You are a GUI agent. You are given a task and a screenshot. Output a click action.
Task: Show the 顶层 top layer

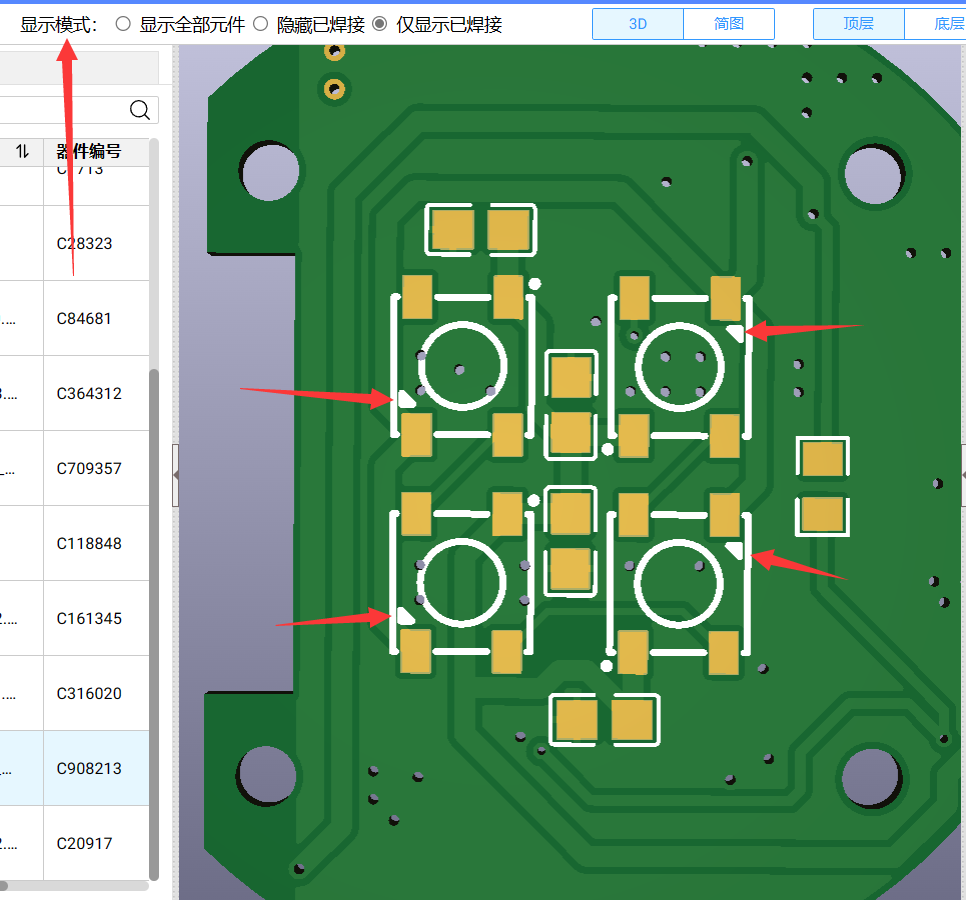[x=859, y=24]
